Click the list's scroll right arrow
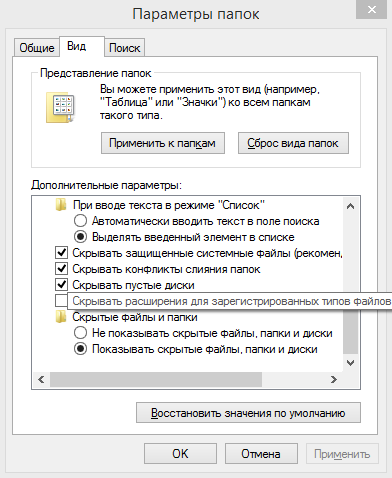Viewport: 392px width, 478px height. pyautogui.click(x=334, y=379)
